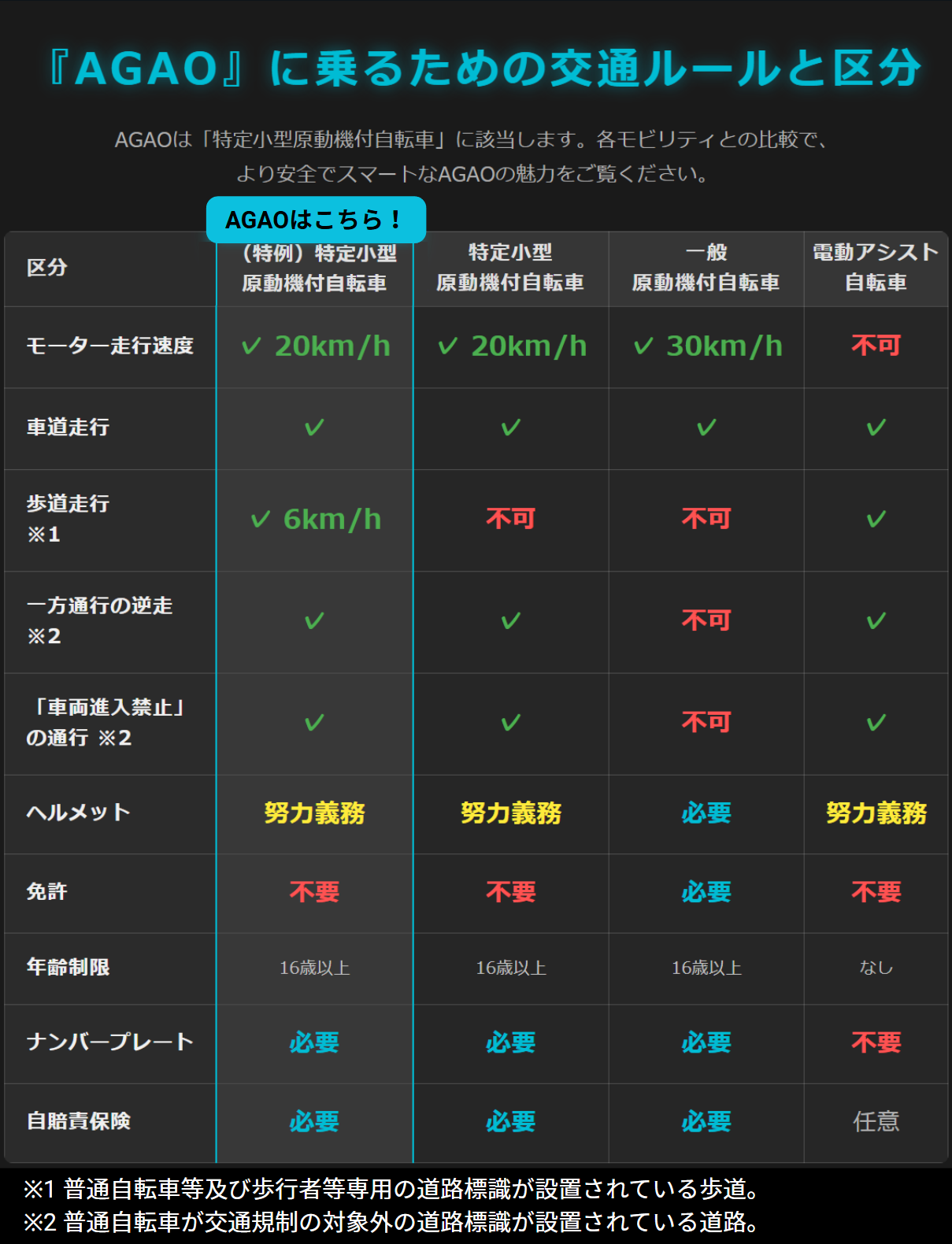Click '不可' in the 車両進入禁止 row
This screenshot has height=1244, width=952.
[706, 722]
